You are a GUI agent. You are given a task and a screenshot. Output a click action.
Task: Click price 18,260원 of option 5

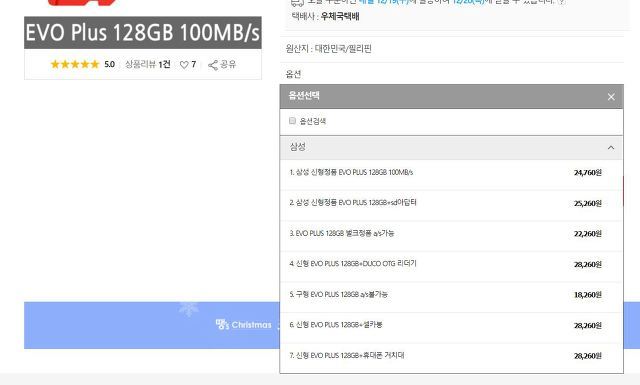[x=588, y=295]
